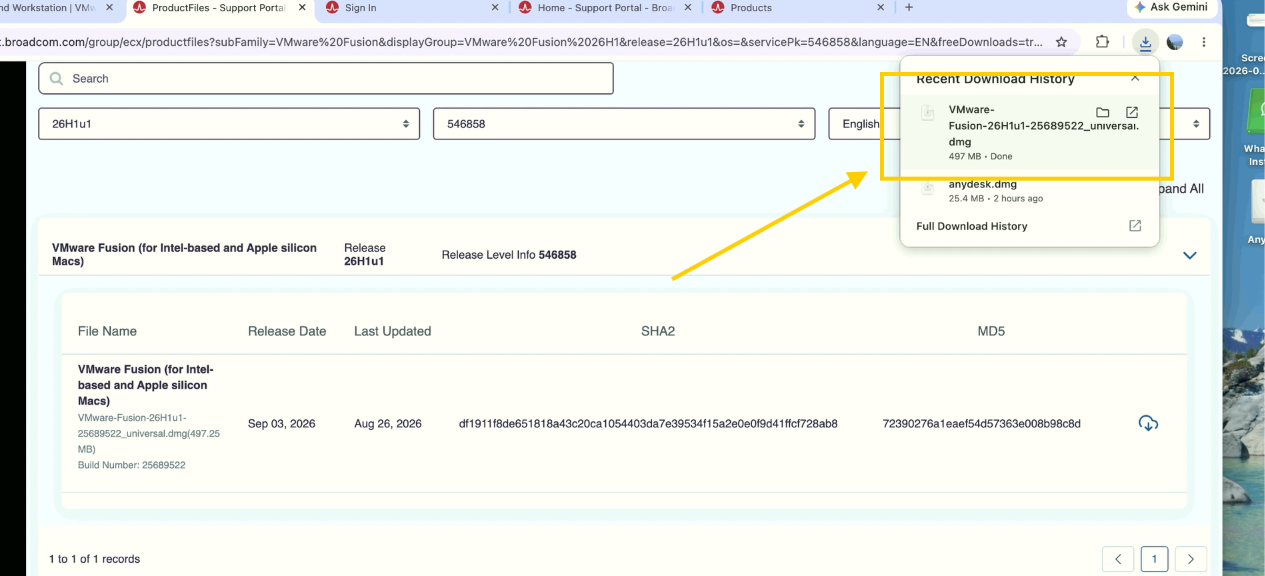Screen dimensions: 1265x576
Task: Open Full Download History
Action: pyautogui.click(x=972, y=226)
